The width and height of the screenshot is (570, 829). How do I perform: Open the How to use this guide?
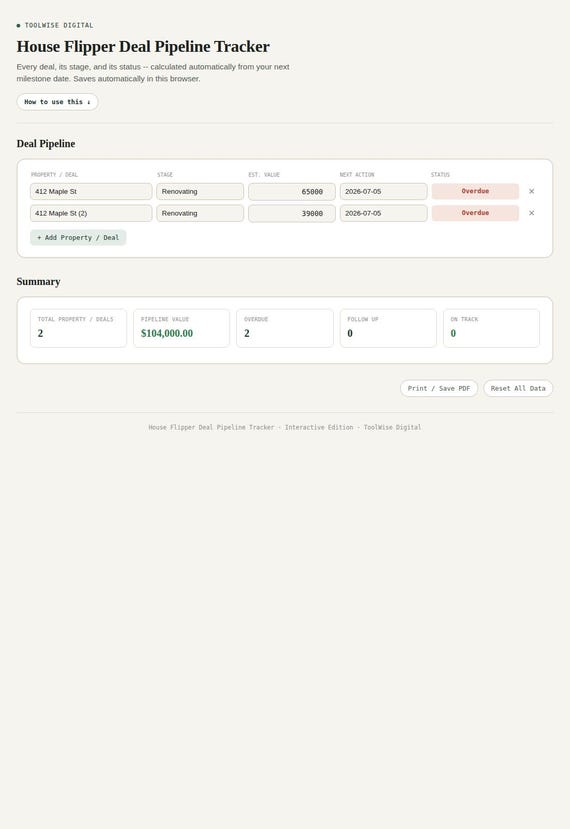[x=57, y=102]
